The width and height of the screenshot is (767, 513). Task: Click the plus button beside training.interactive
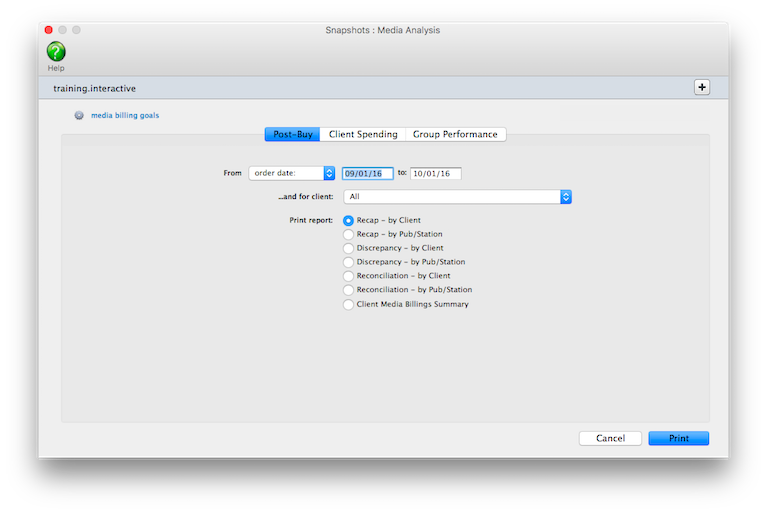tap(701, 87)
